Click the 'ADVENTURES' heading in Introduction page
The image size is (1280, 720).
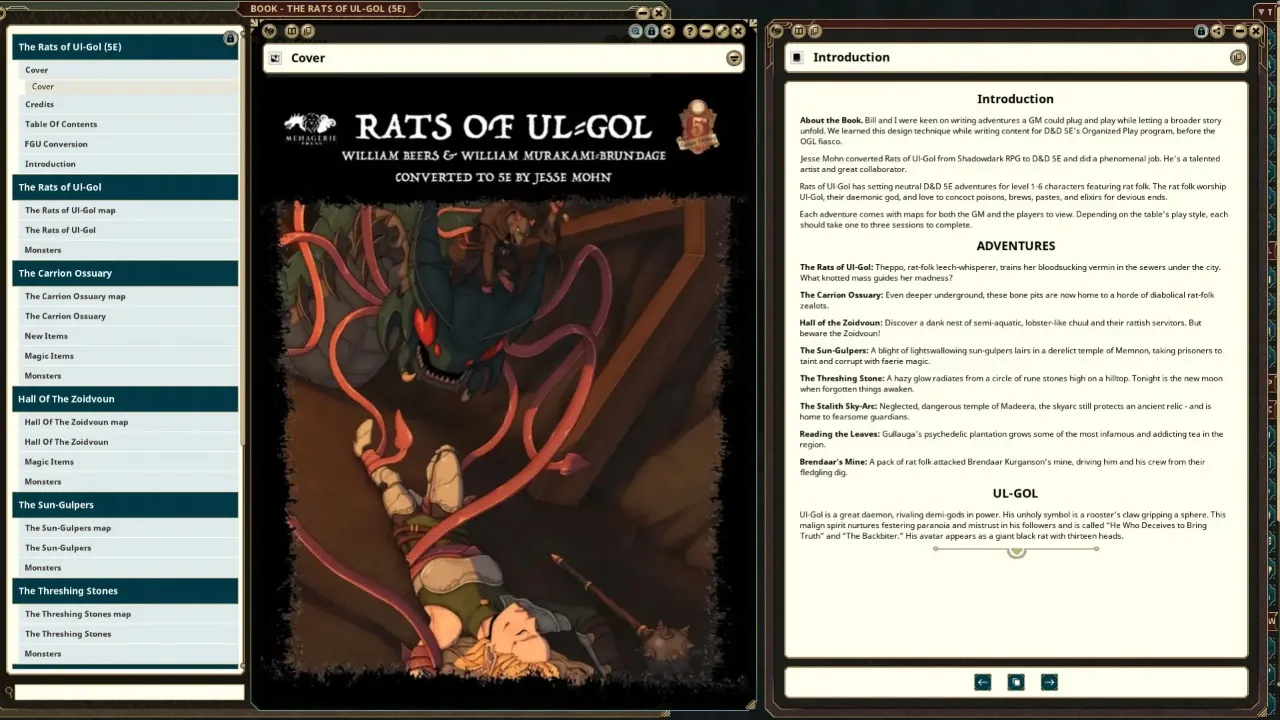click(1015, 246)
